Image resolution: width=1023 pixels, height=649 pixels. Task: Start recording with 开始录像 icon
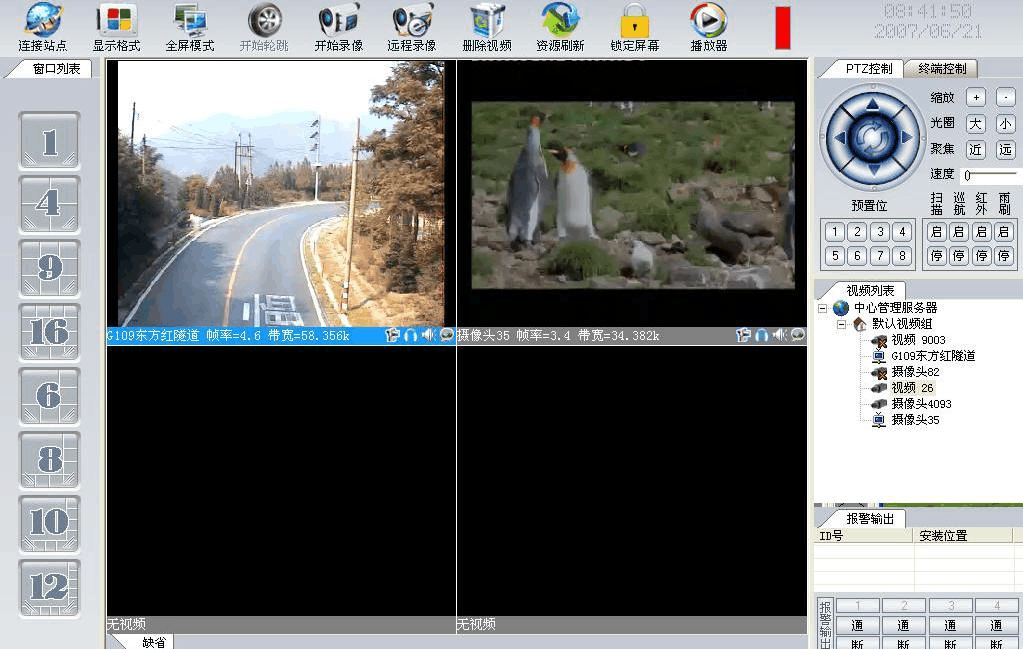point(338,27)
